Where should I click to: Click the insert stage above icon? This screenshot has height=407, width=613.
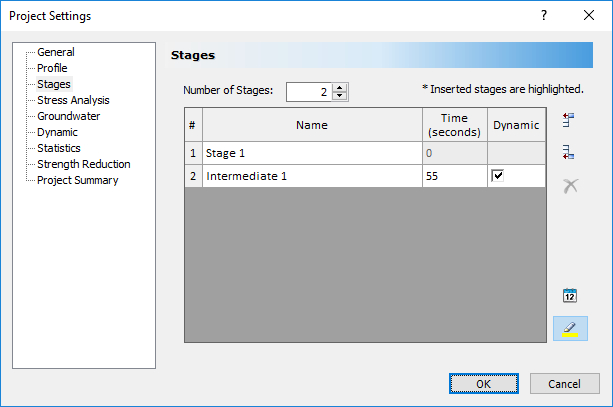click(569, 121)
